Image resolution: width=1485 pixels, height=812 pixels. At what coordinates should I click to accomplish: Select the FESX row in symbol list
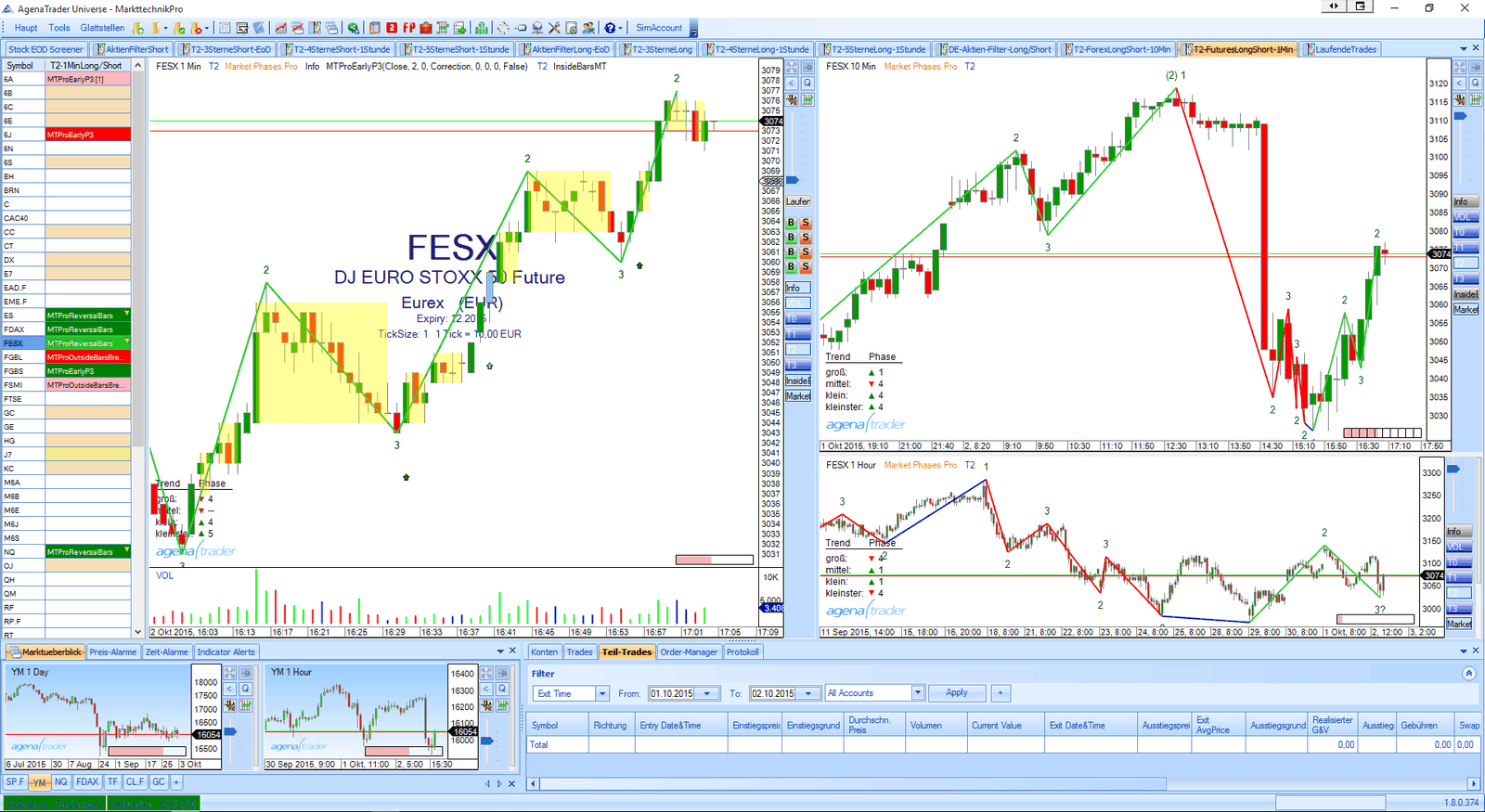67,343
